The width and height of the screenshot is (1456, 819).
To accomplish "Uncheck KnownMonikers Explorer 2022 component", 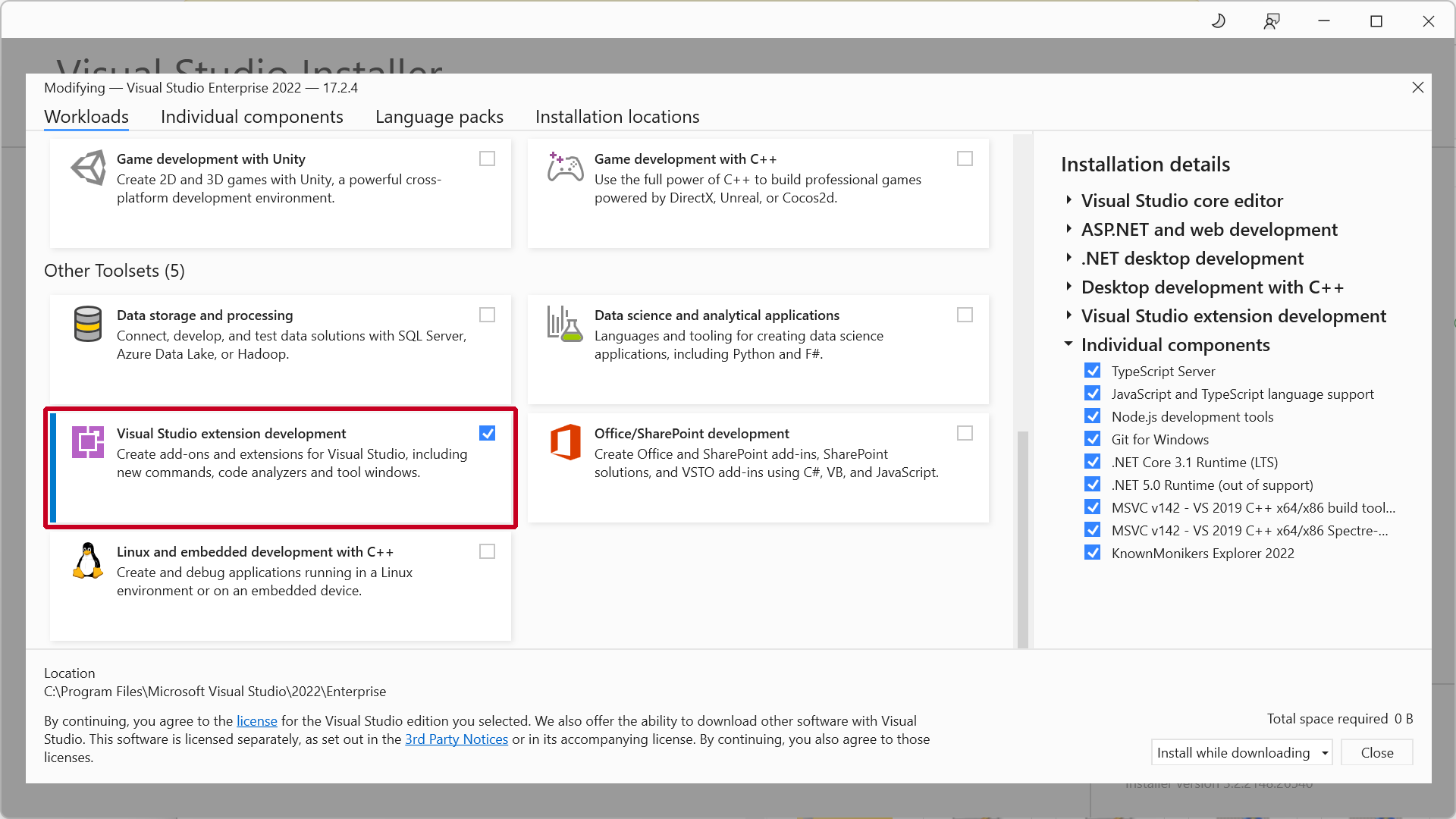I will [x=1093, y=553].
